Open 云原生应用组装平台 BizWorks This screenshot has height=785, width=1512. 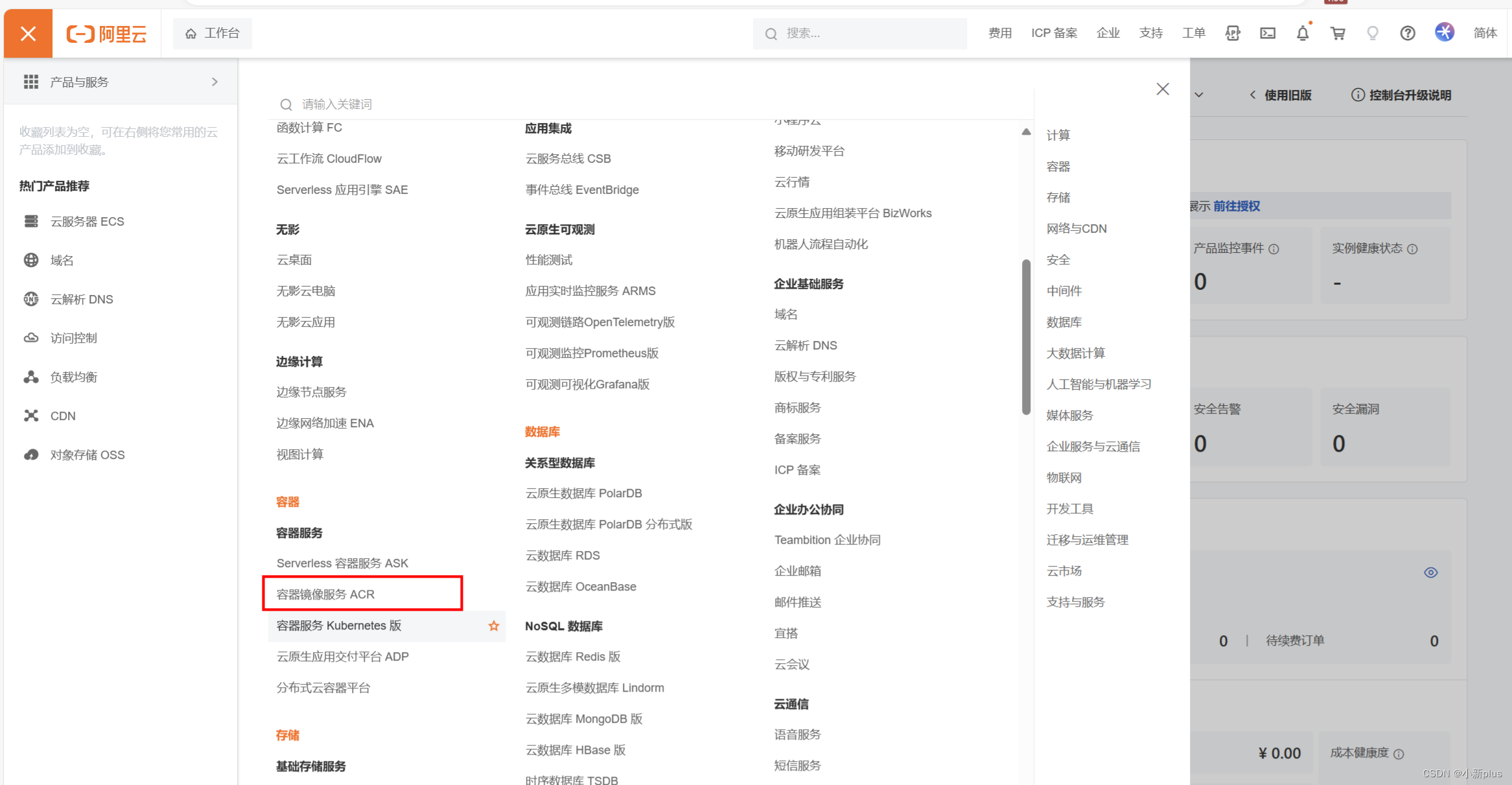click(x=853, y=213)
